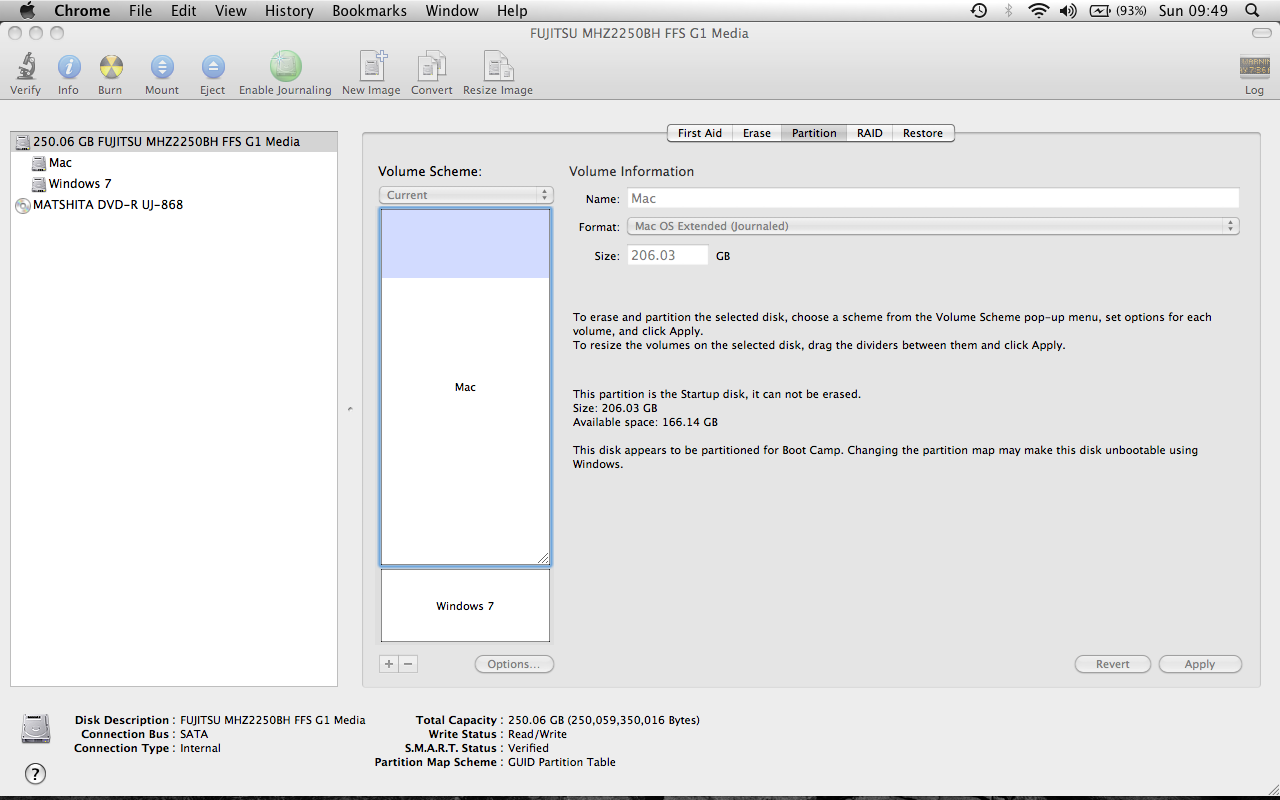
Task: Select the Partition tab
Action: [x=814, y=133]
